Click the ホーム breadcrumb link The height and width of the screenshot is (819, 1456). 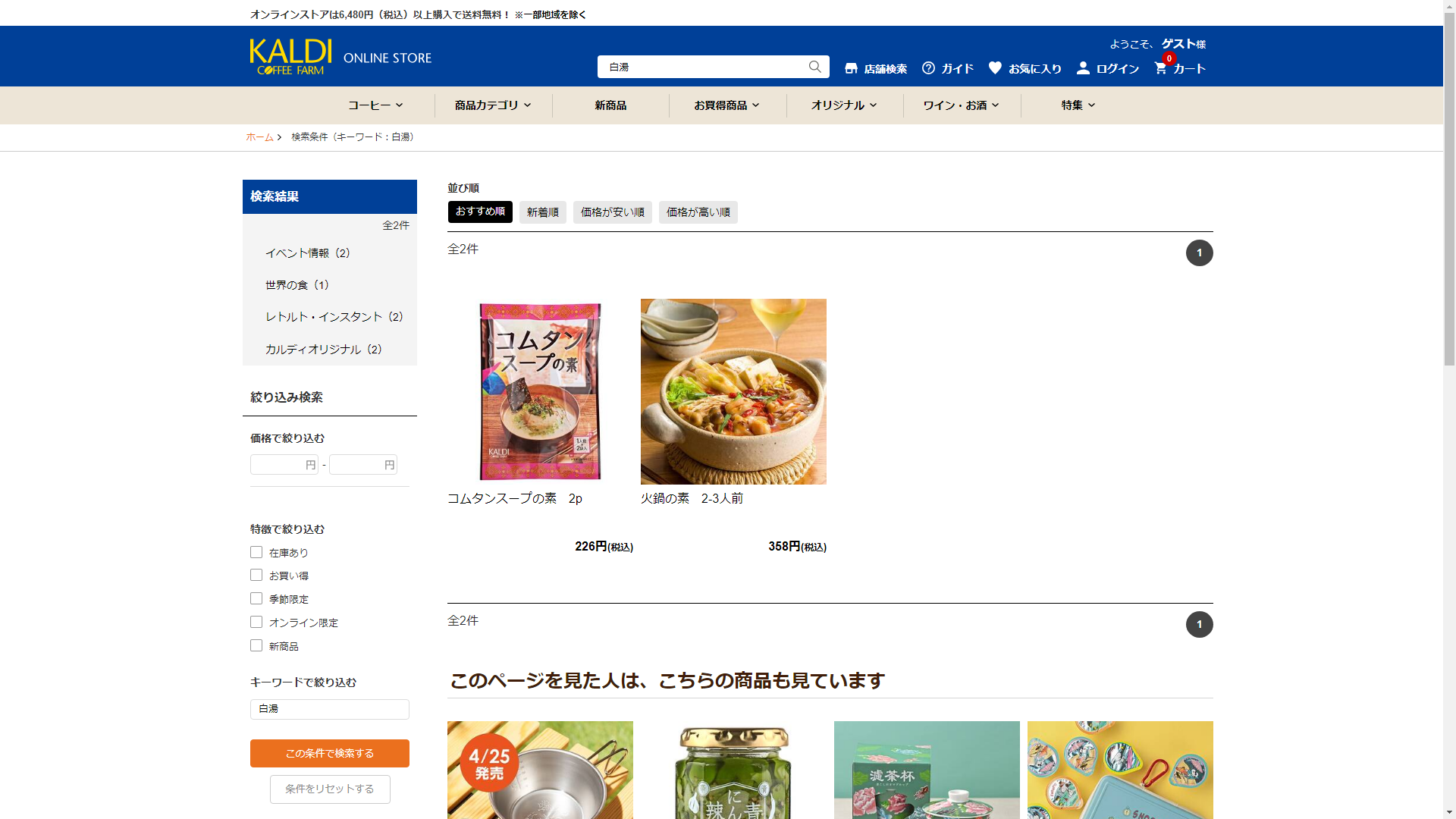tap(259, 137)
